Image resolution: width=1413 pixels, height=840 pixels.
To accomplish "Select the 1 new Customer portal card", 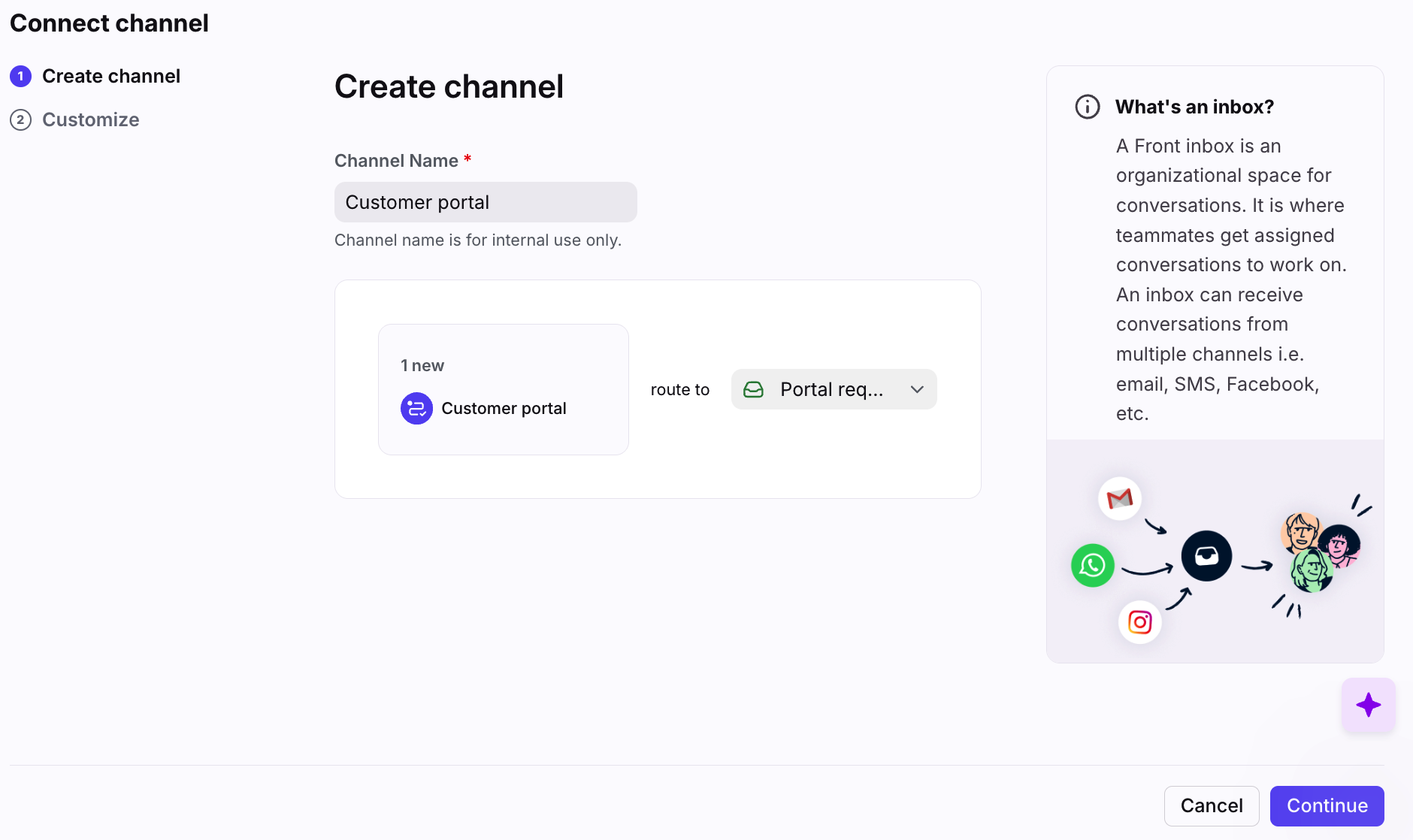I will [x=503, y=389].
